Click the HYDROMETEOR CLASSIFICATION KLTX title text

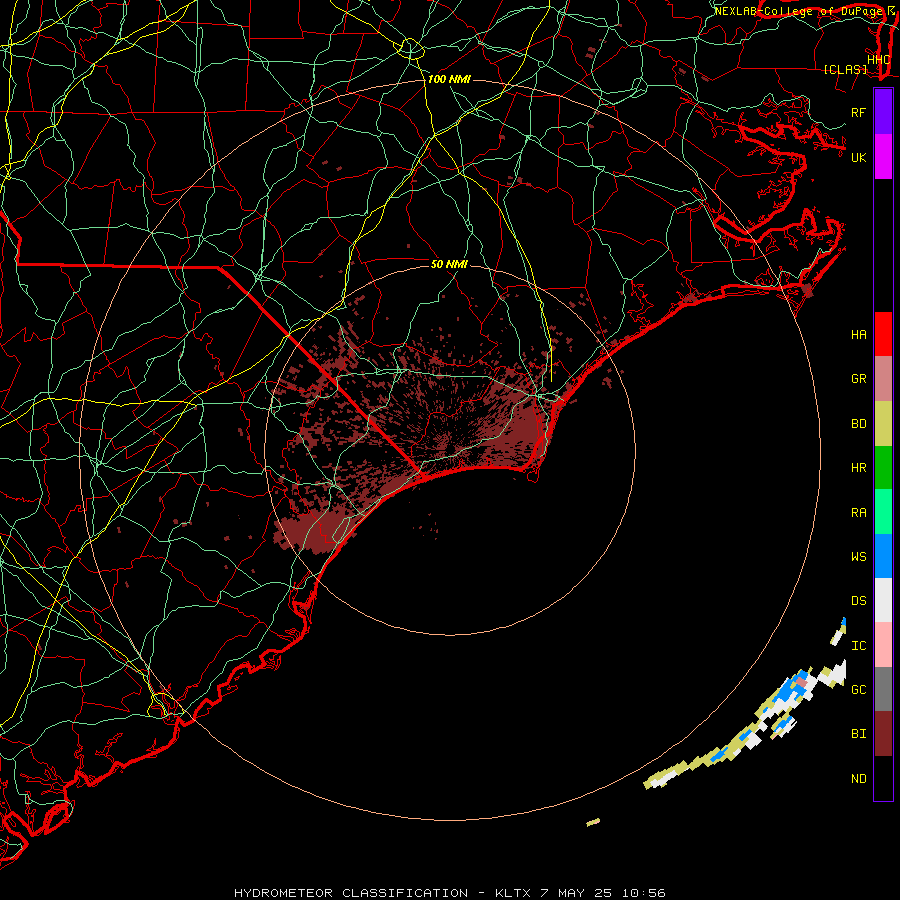click(x=449, y=893)
